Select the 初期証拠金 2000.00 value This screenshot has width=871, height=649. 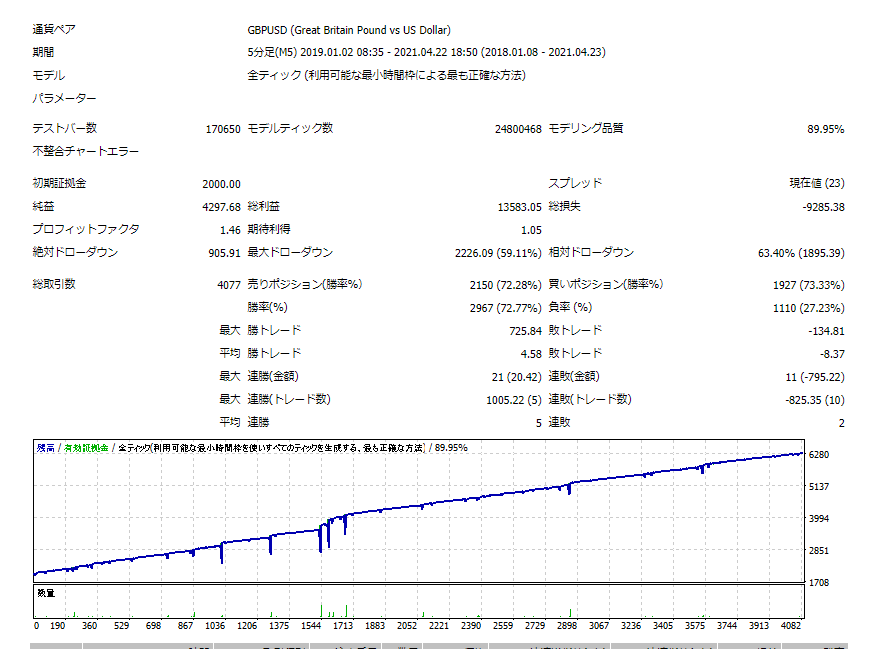tap(220, 184)
